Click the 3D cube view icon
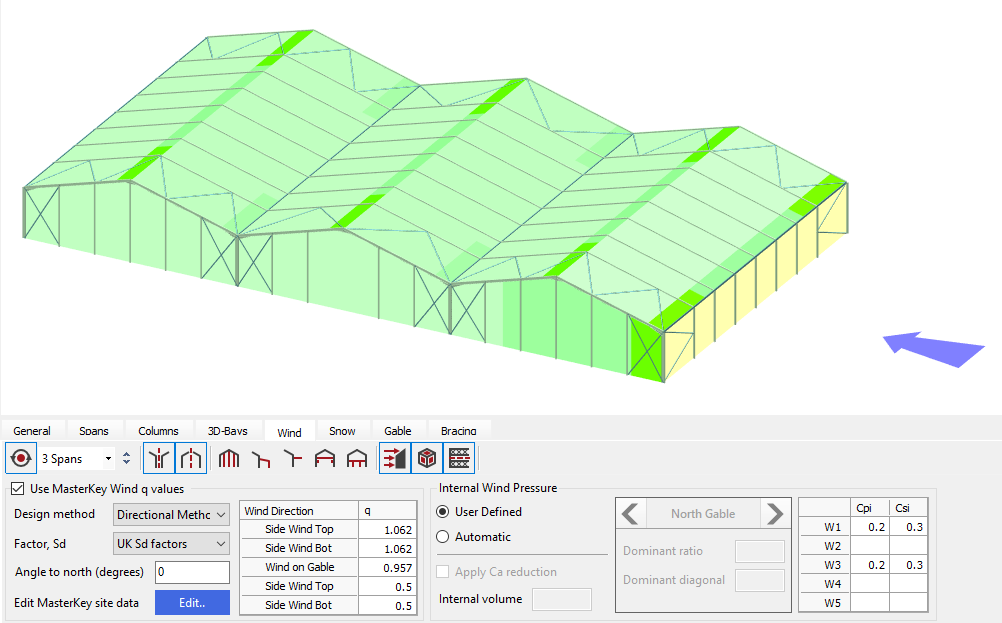The width and height of the screenshot is (1002, 623). (427, 458)
